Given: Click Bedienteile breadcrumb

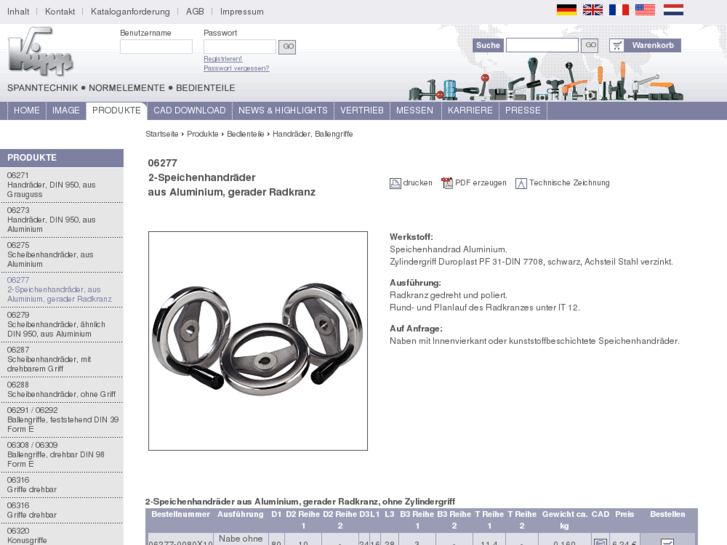Looking at the screenshot, I should click(x=245, y=134).
